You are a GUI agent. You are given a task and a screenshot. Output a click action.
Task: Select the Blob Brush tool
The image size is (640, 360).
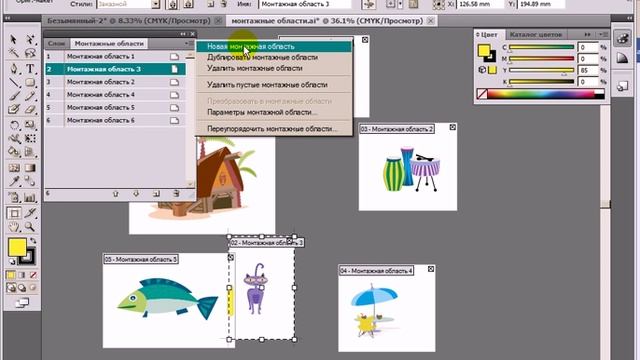[x=13, y=109]
